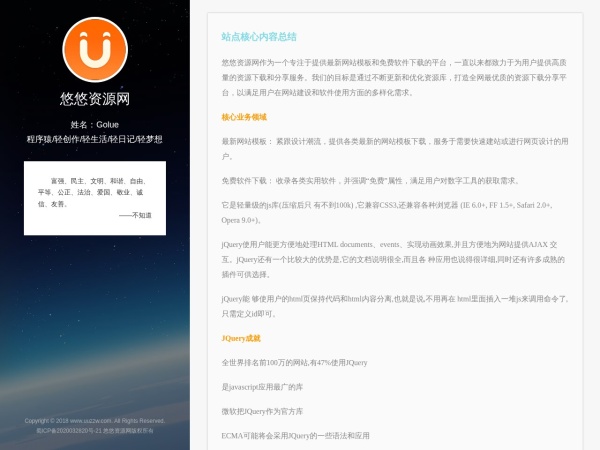Click the orange U logo avatar
The height and width of the screenshot is (450, 600).
(95, 50)
